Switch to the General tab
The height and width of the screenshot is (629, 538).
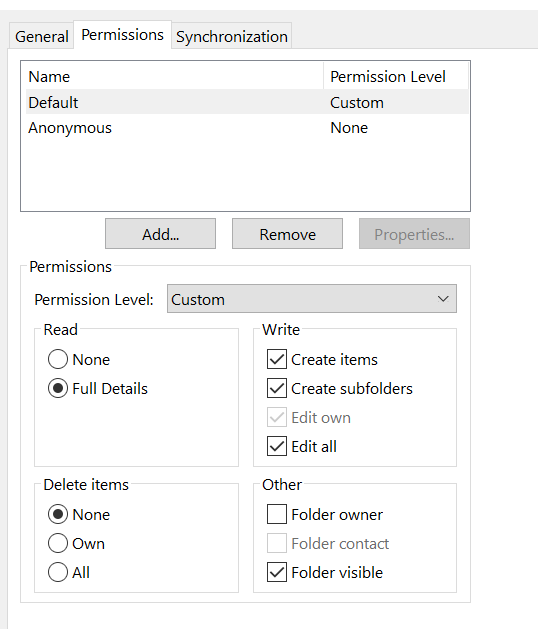[41, 37]
